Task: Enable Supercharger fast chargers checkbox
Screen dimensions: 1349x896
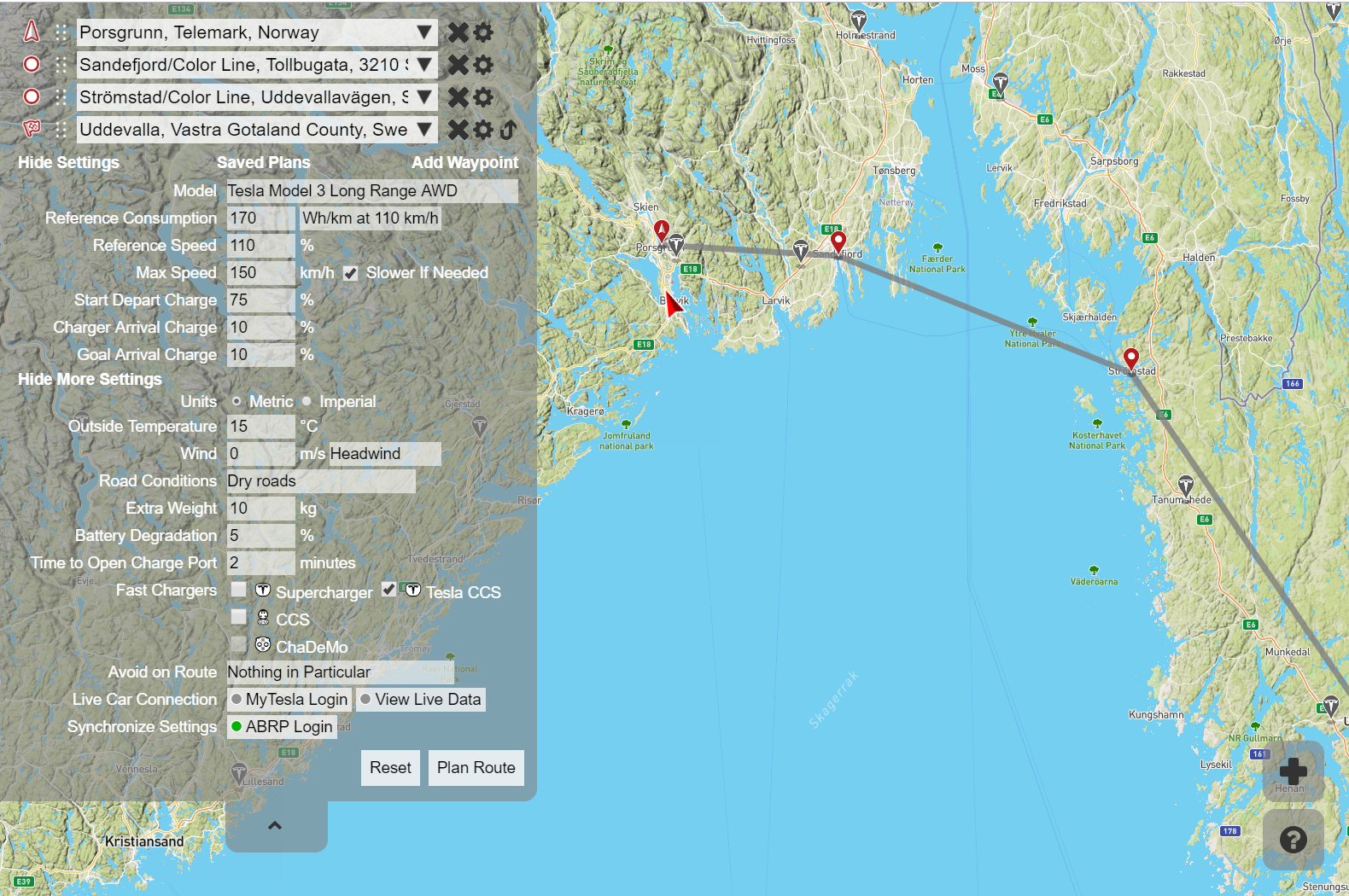Action: click(x=239, y=590)
